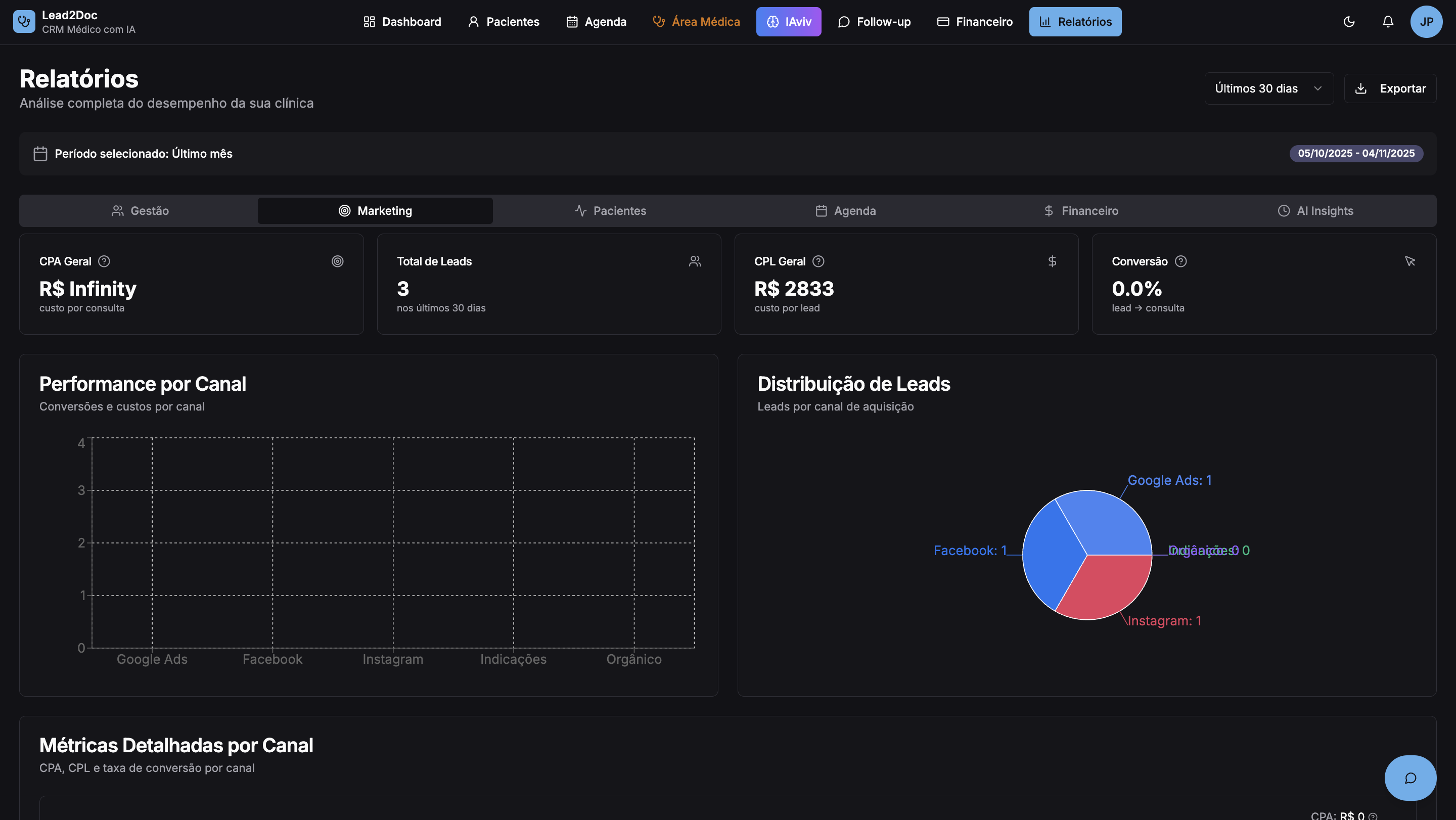Click Conversão help question icon
Image resolution: width=1456 pixels, height=820 pixels.
click(x=1180, y=261)
